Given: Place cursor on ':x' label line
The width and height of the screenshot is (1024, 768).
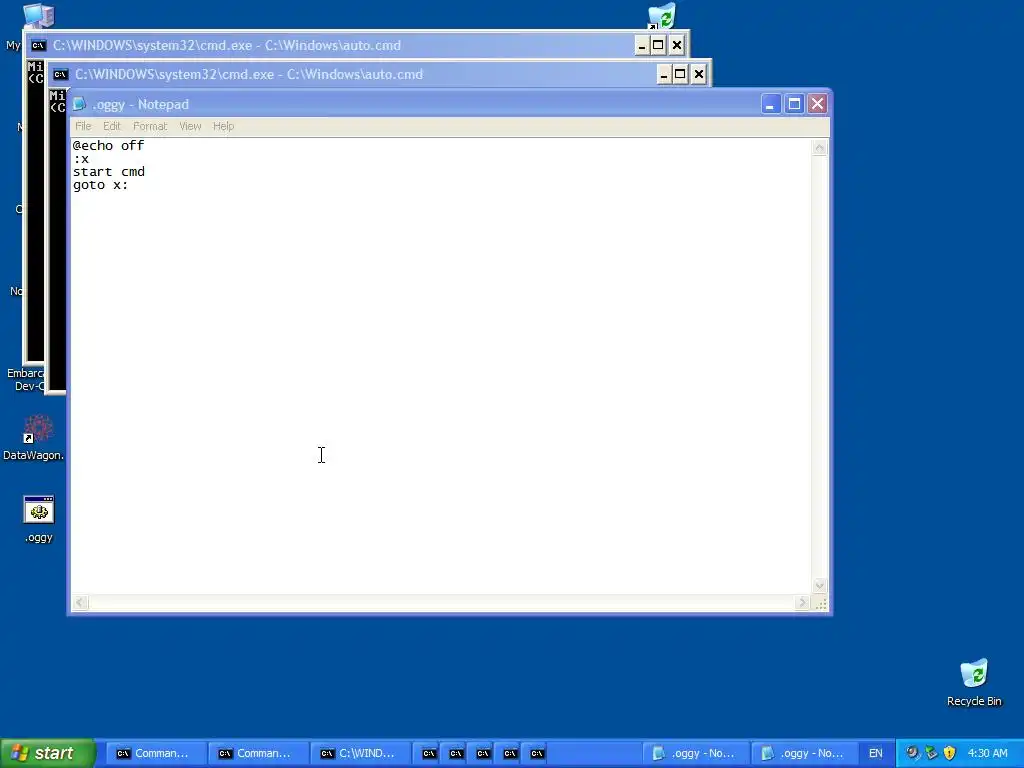Looking at the screenshot, I should 81,159.
